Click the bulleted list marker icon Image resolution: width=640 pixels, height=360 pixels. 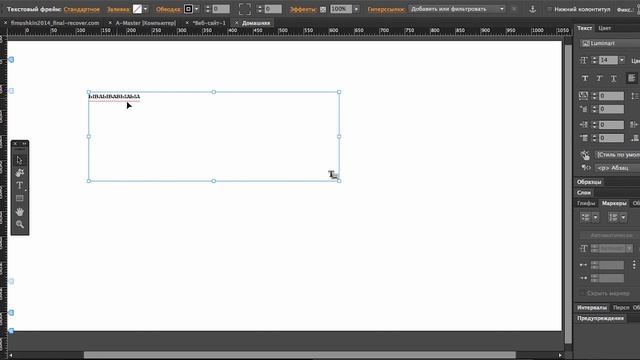585,218
